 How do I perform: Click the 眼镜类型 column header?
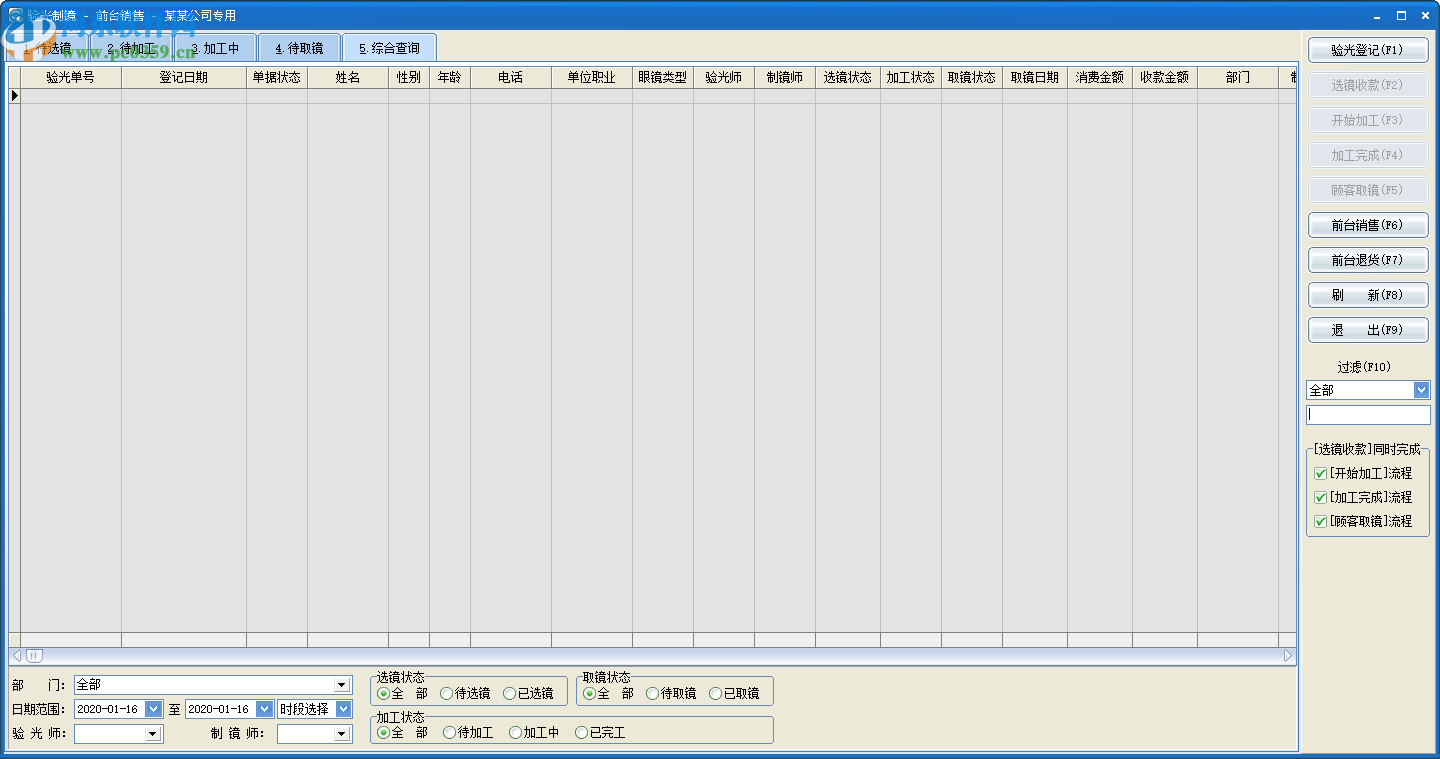click(663, 78)
